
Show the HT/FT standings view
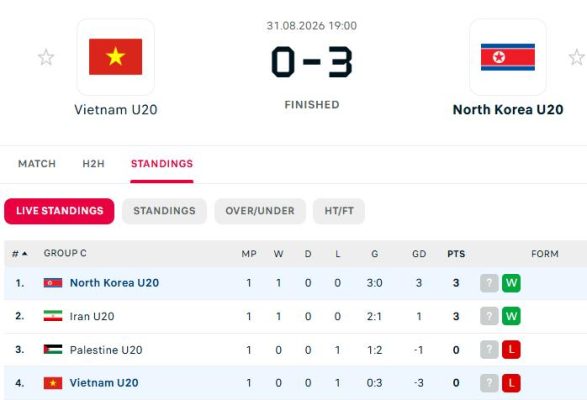339,211
